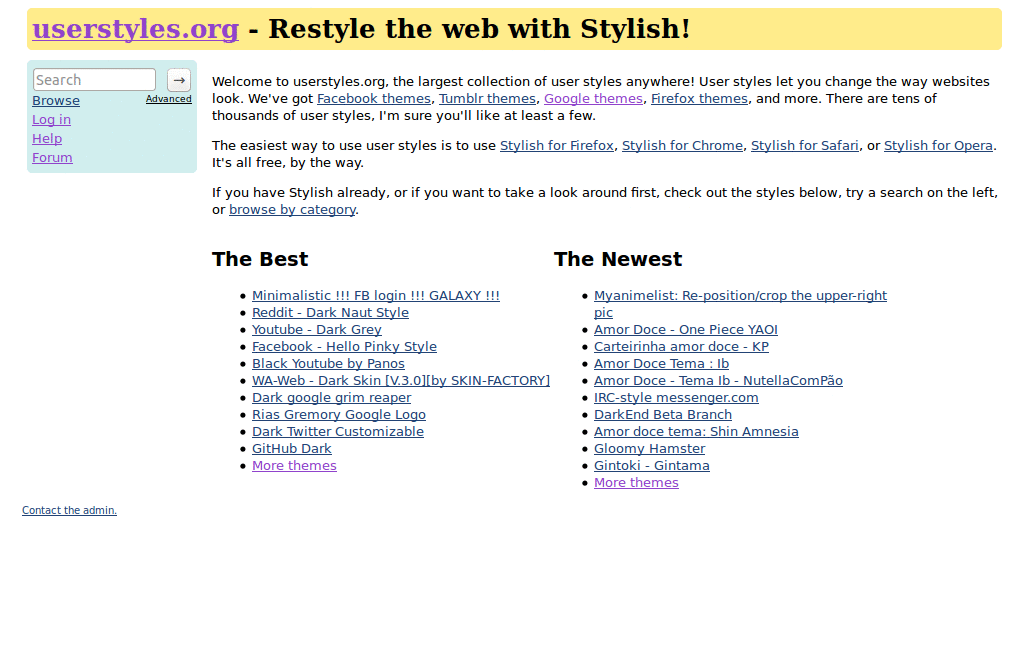Follow the Stylish for Chrome link

point(682,146)
